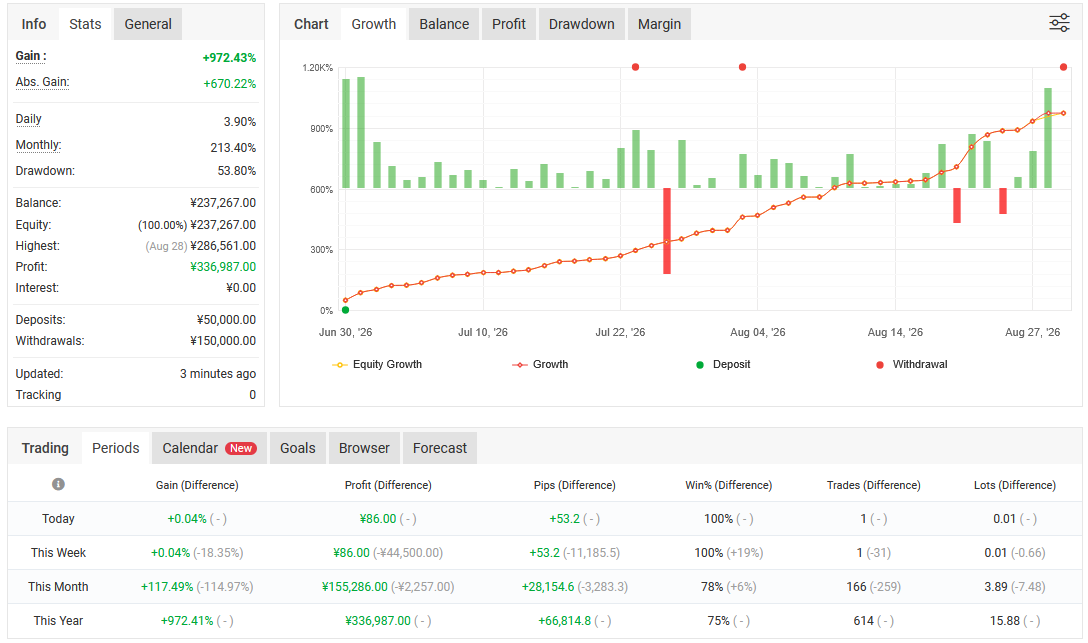
Task: Click the info icon in Periods table
Action: 58,484
